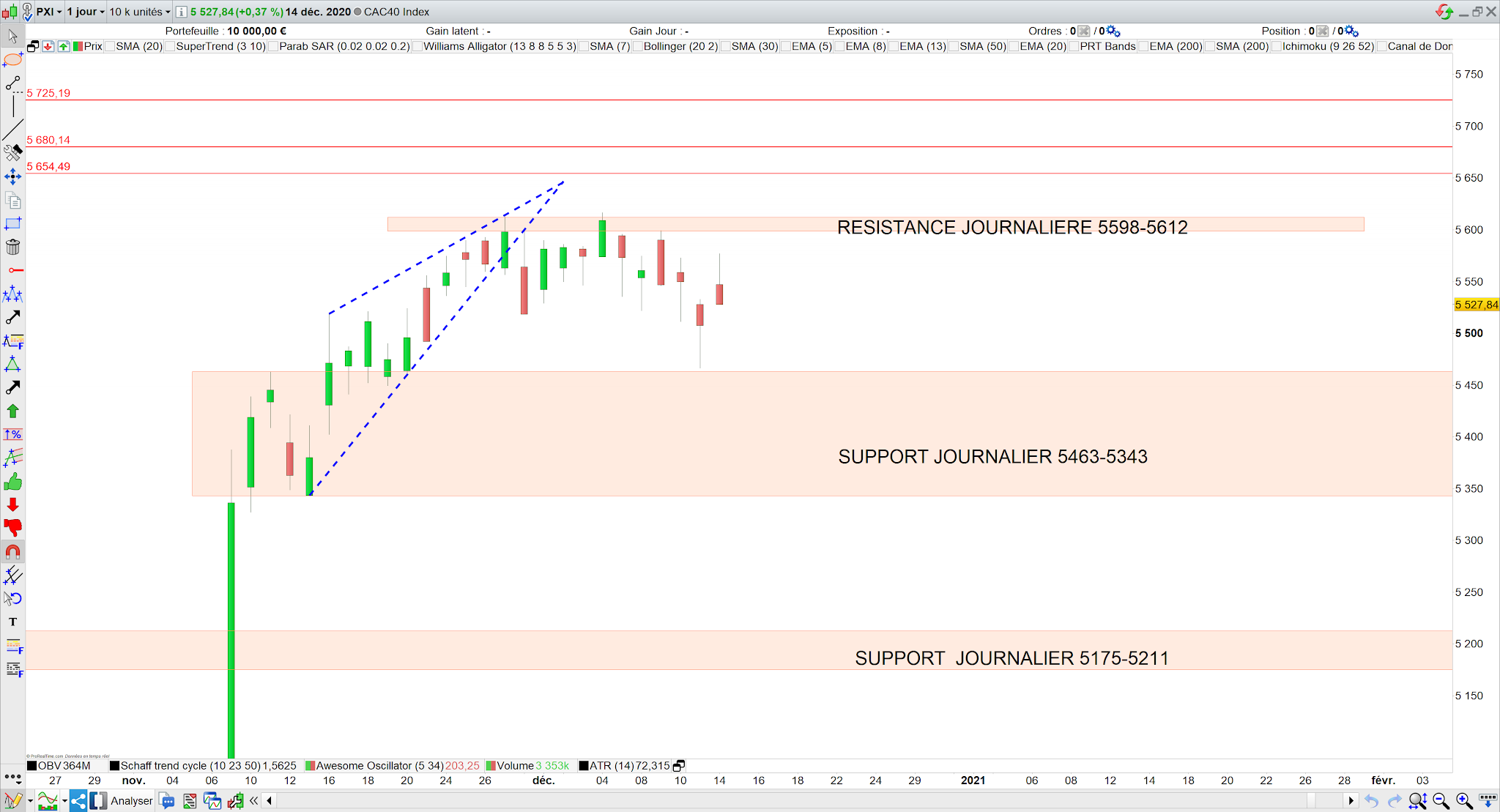Open the ATR (14) indicator label
The image size is (1500, 812).
[612, 766]
